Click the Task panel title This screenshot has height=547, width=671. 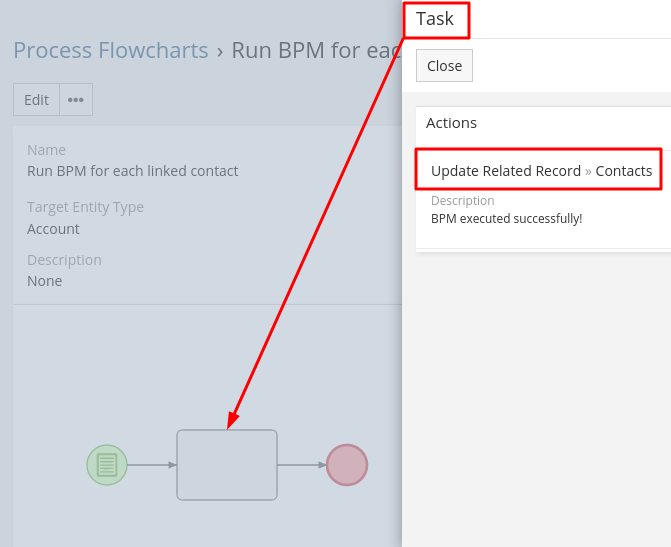coord(435,19)
